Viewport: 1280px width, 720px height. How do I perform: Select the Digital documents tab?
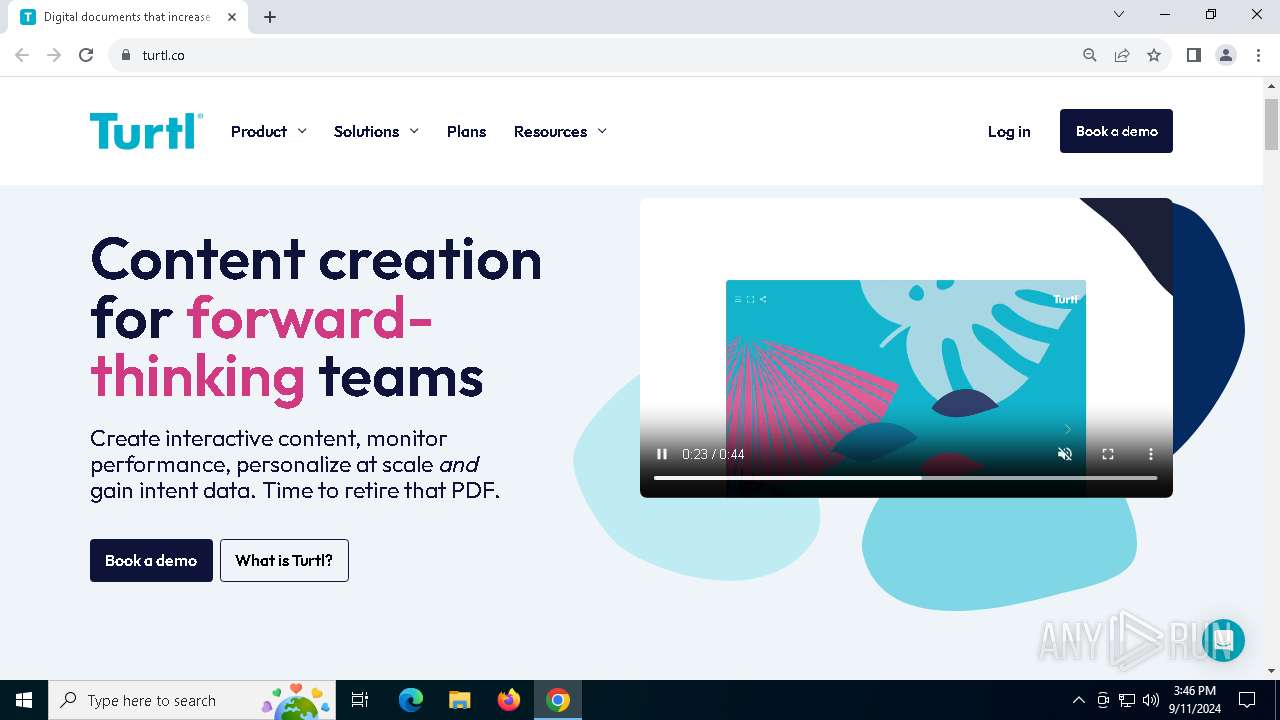129,17
